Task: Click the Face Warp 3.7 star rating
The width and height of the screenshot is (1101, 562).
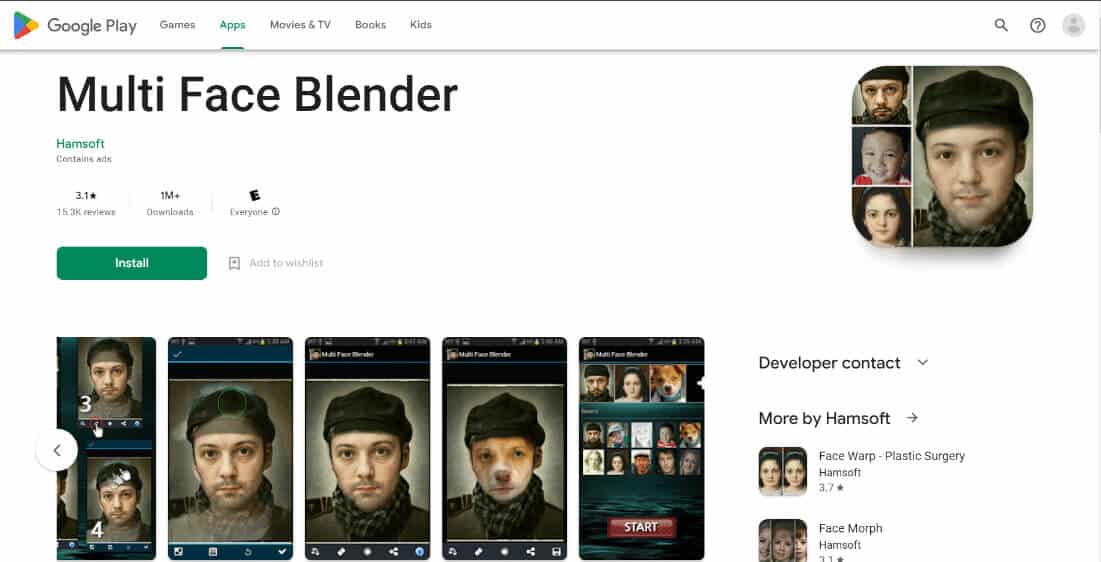Action: pyautogui.click(x=831, y=488)
